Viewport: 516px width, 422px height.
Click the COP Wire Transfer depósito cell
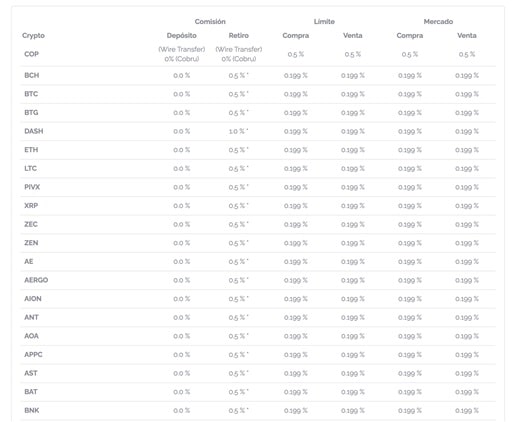point(182,54)
